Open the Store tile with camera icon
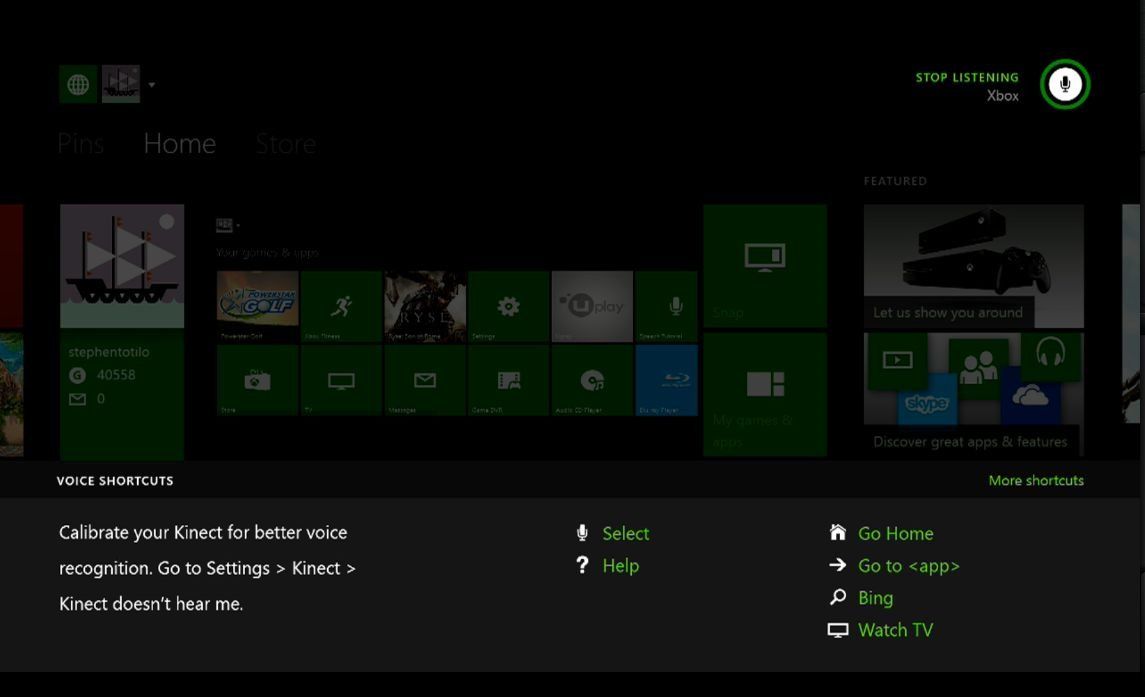This screenshot has width=1145, height=697. tap(256, 380)
